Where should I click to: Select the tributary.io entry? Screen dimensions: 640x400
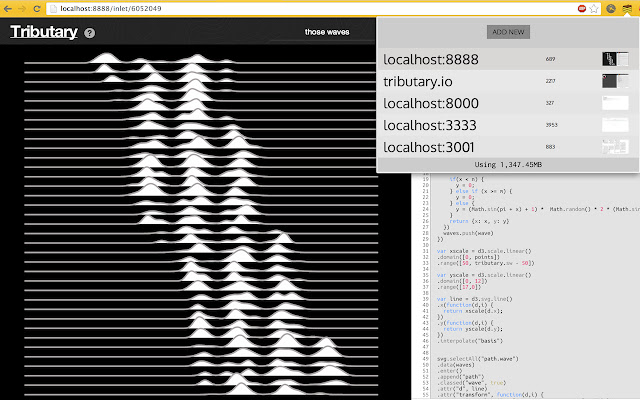[x=507, y=81]
